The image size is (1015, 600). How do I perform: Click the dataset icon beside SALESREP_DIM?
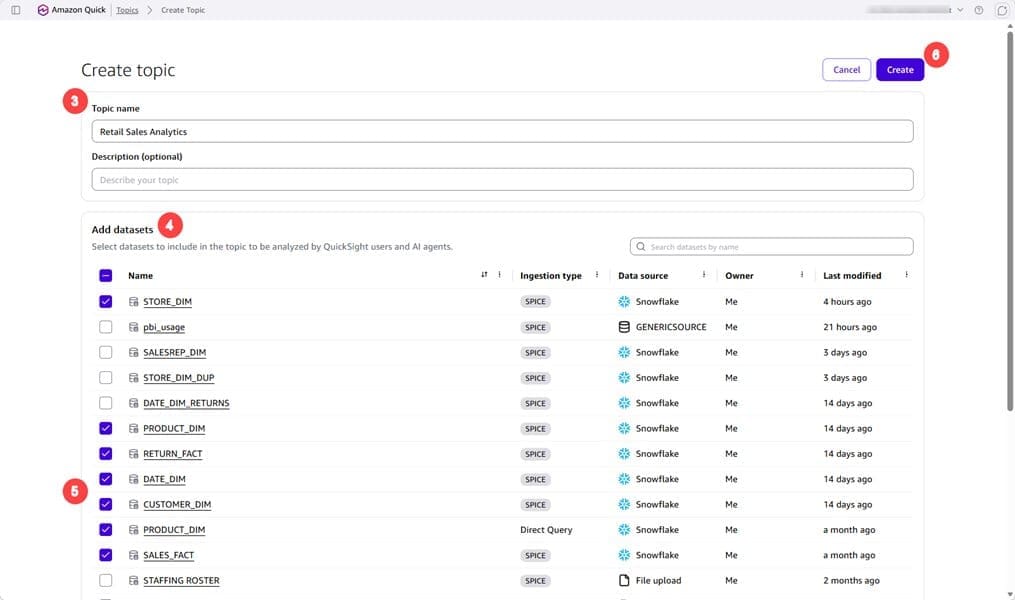(133, 352)
